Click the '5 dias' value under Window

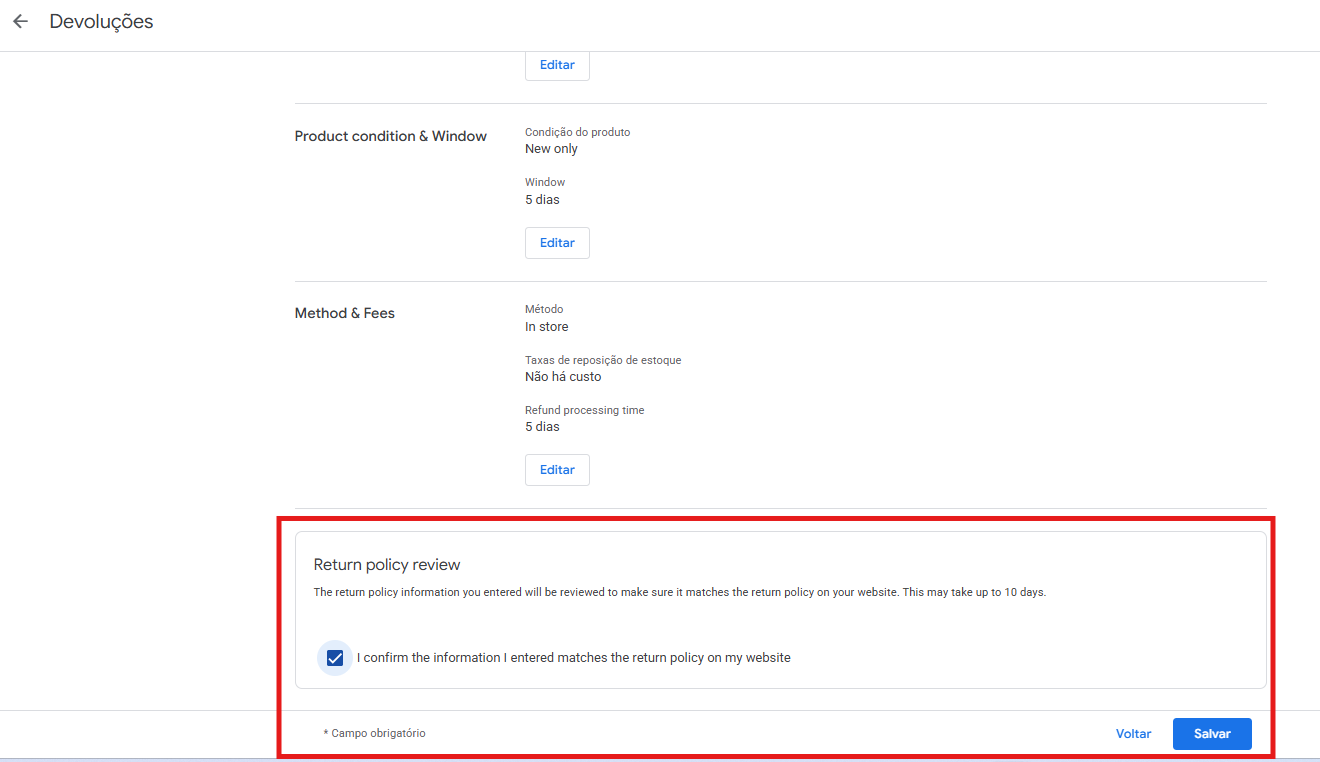click(542, 200)
